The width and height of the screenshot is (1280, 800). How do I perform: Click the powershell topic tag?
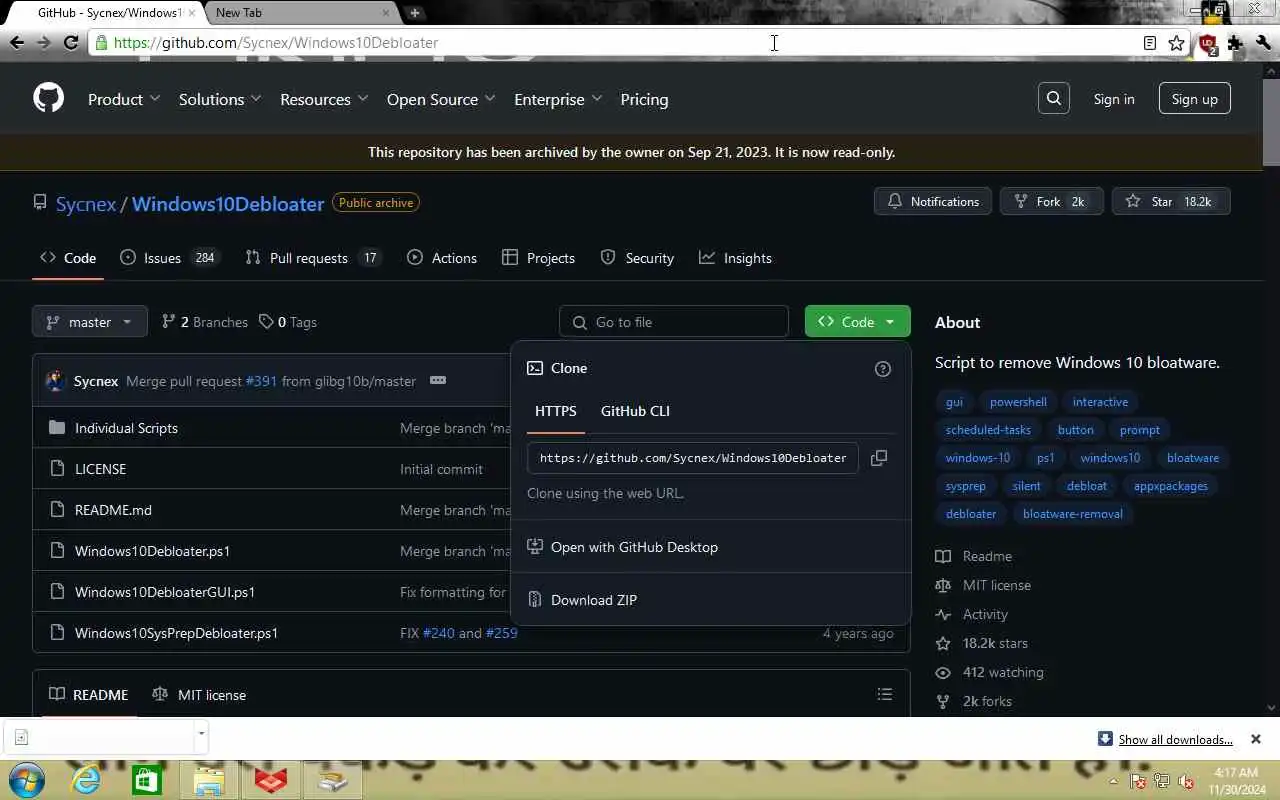[x=1018, y=402]
